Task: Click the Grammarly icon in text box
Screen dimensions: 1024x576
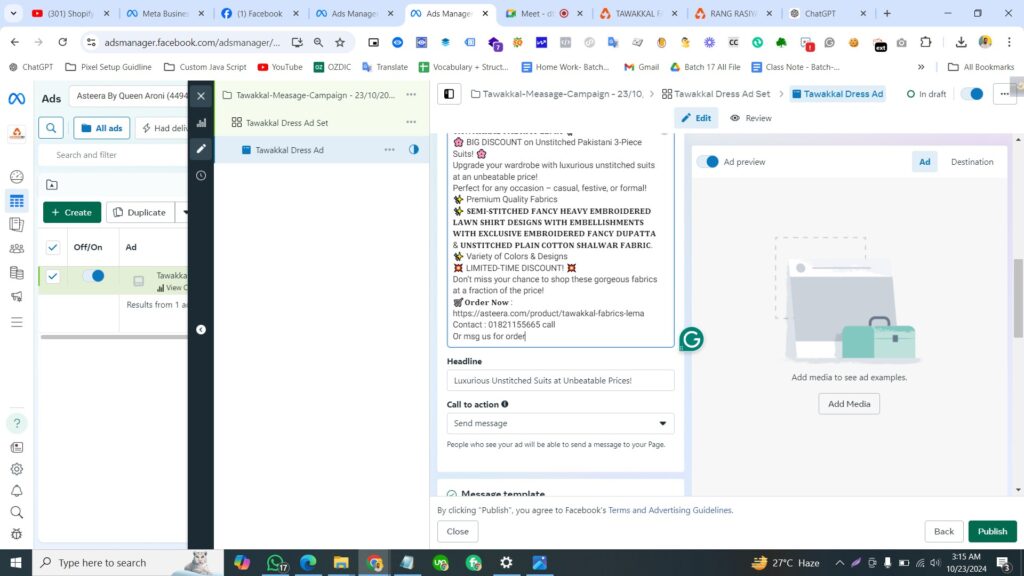Action: coord(691,339)
